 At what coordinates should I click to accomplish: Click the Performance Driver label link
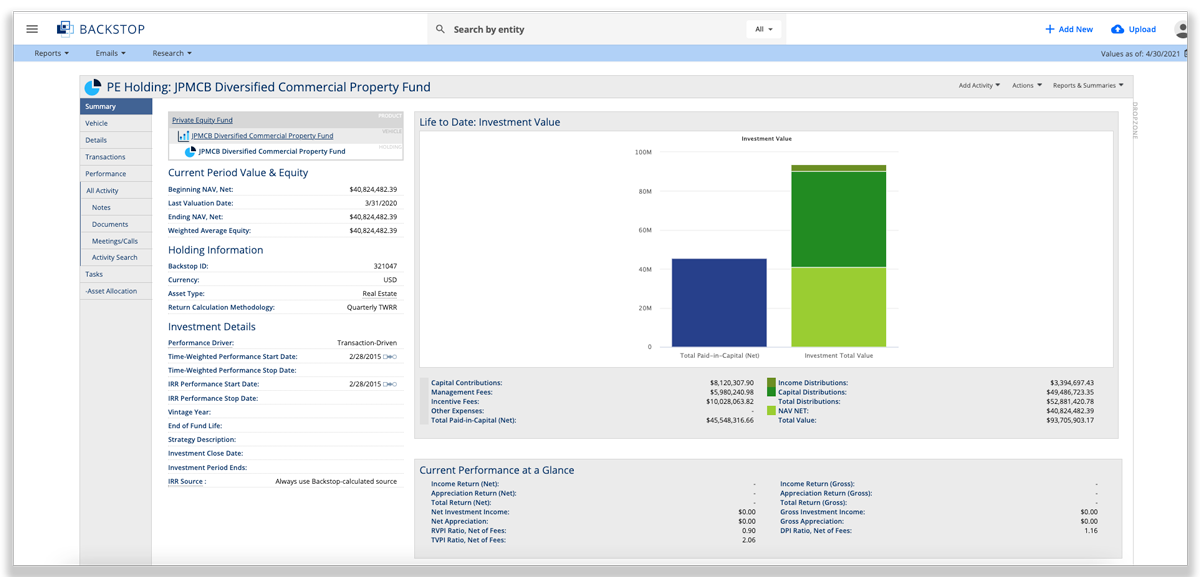(x=201, y=342)
